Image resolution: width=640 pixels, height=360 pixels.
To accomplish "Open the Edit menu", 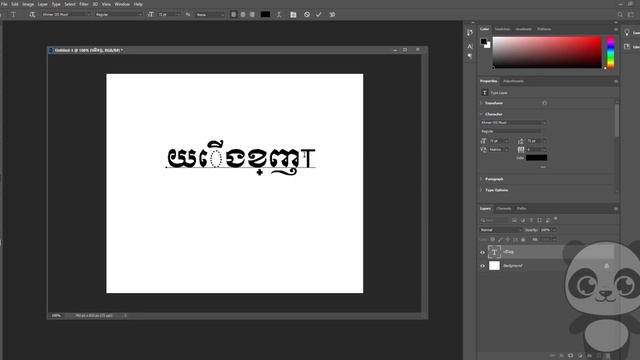I will click(15, 4).
